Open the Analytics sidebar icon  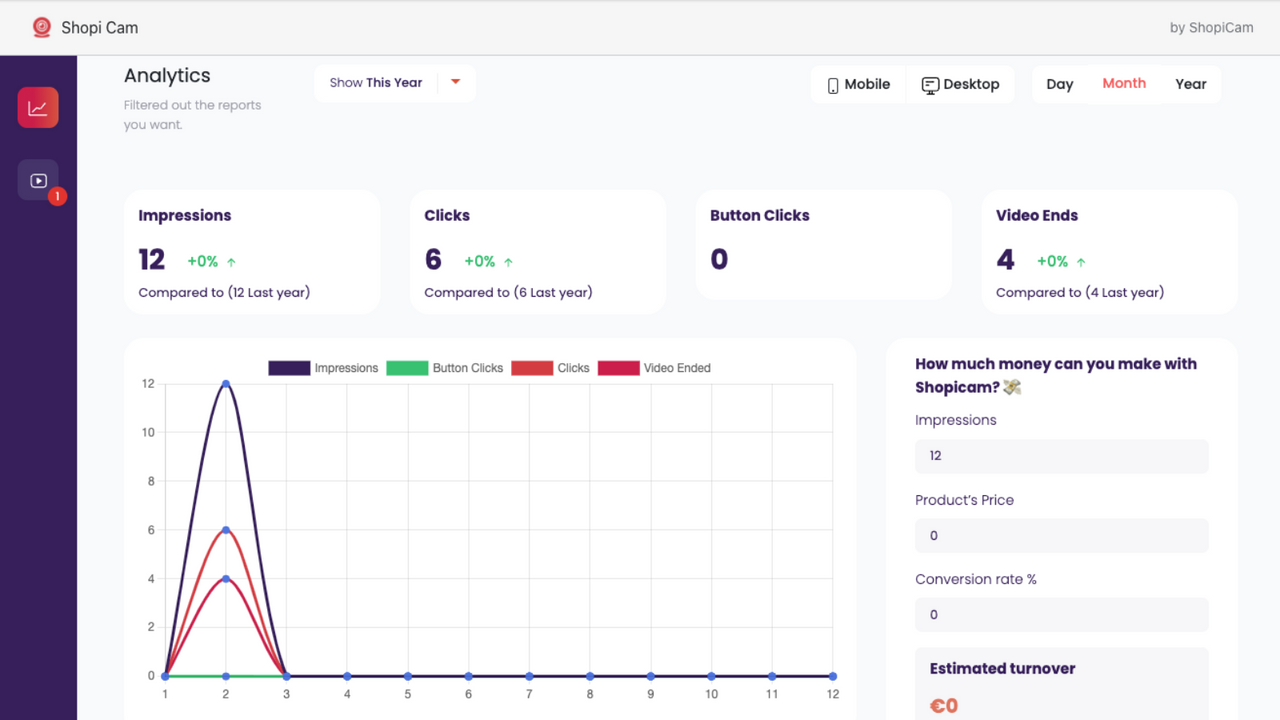38,107
